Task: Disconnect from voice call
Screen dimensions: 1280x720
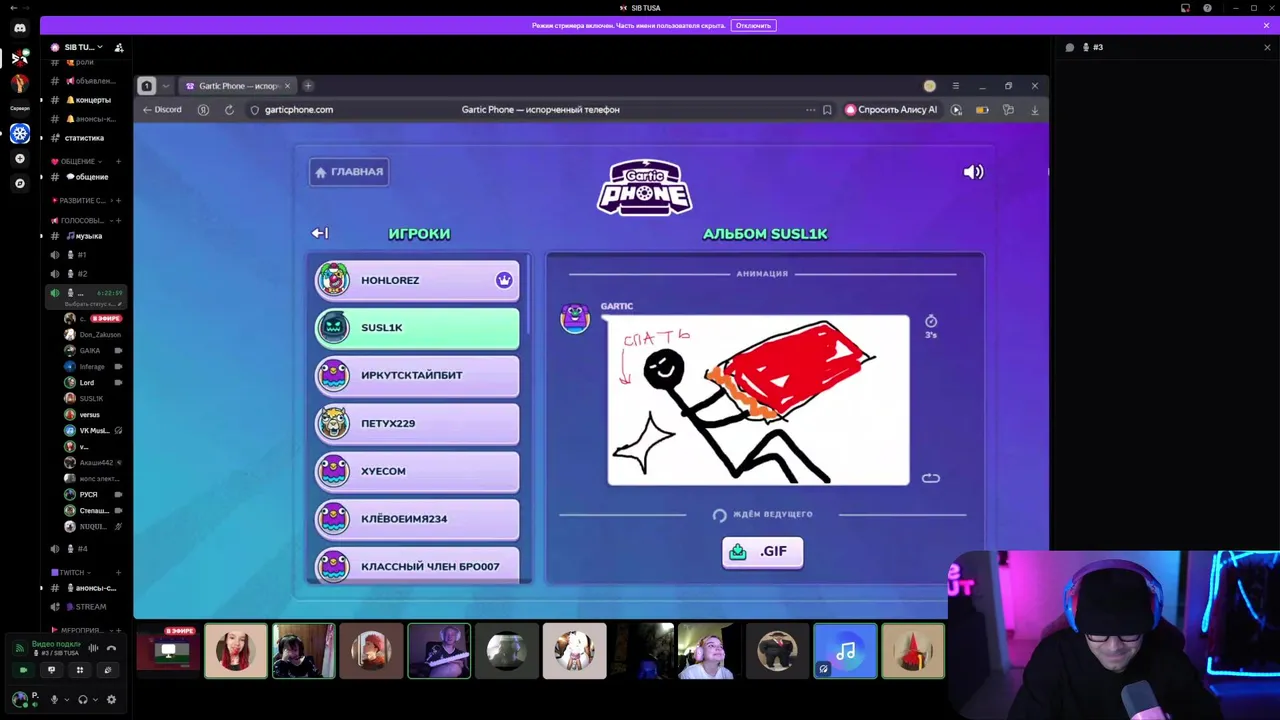Action: tap(111, 649)
